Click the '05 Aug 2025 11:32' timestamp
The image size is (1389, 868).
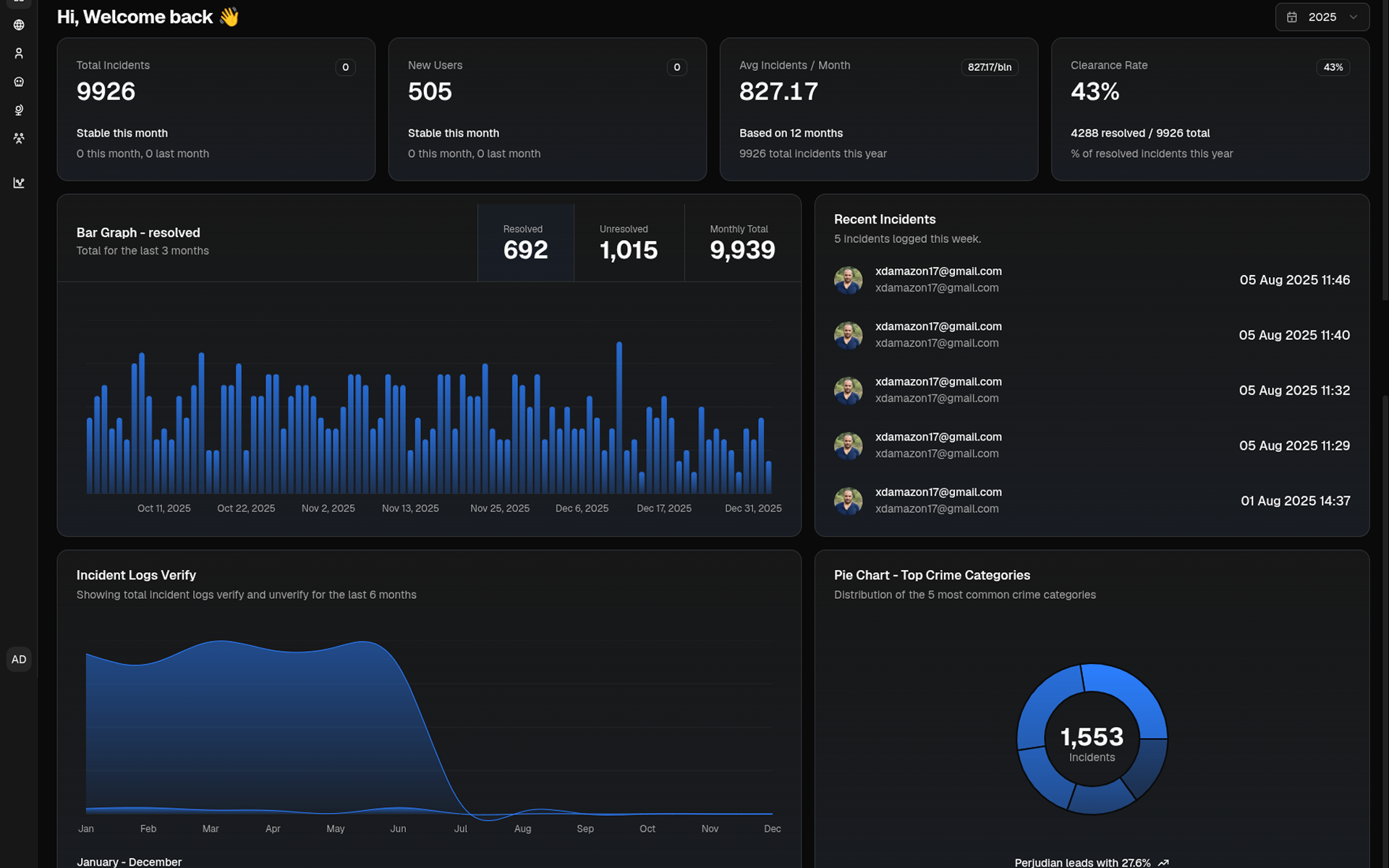click(1294, 391)
